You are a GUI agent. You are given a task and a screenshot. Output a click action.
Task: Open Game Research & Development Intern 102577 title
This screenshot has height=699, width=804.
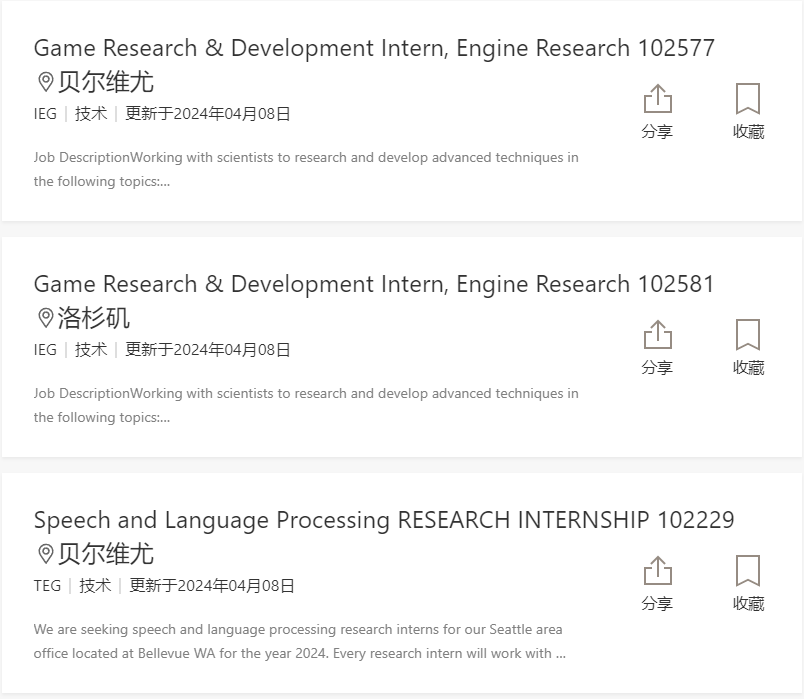(x=374, y=49)
